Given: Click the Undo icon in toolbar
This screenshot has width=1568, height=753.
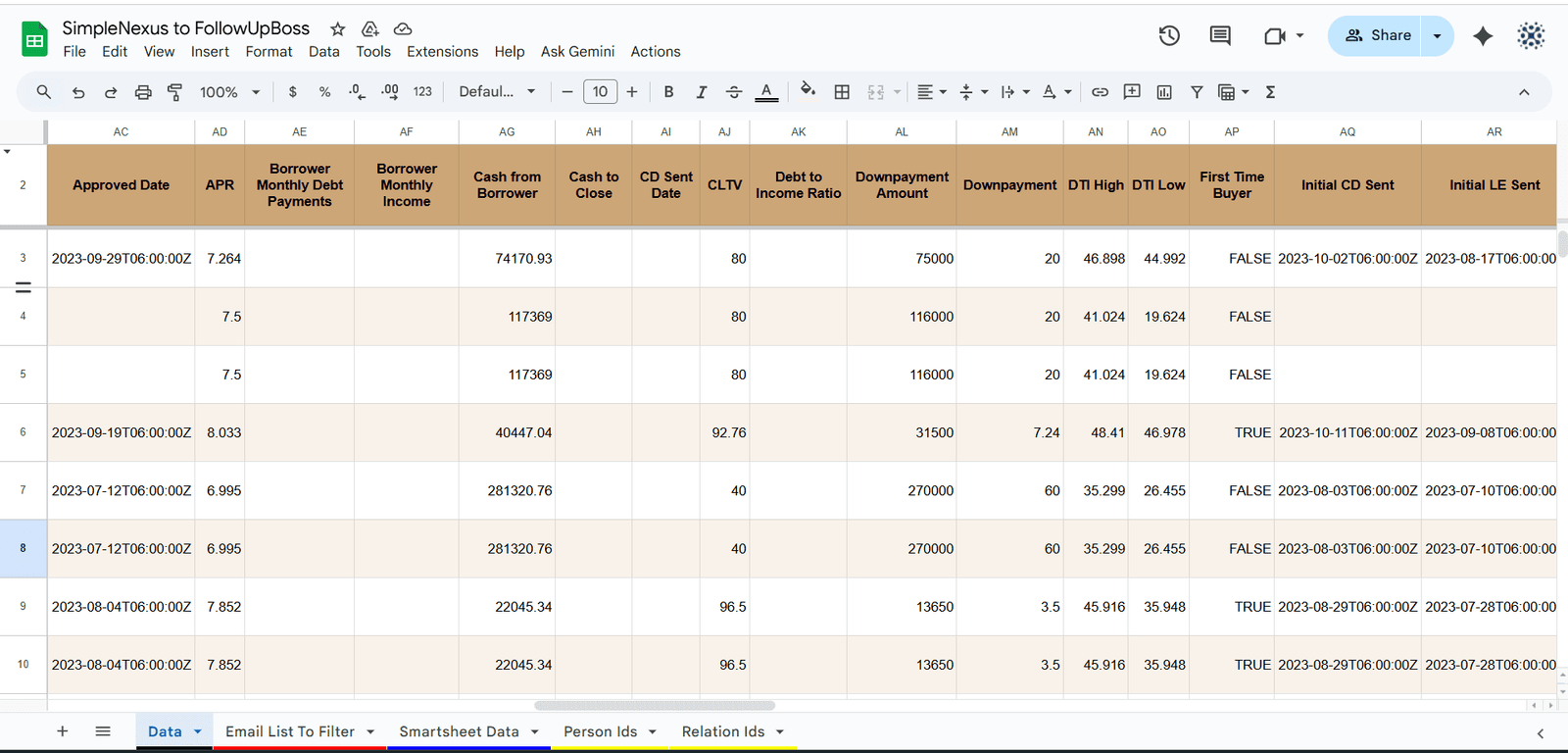Looking at the screenshot, I should pos(78,92).
